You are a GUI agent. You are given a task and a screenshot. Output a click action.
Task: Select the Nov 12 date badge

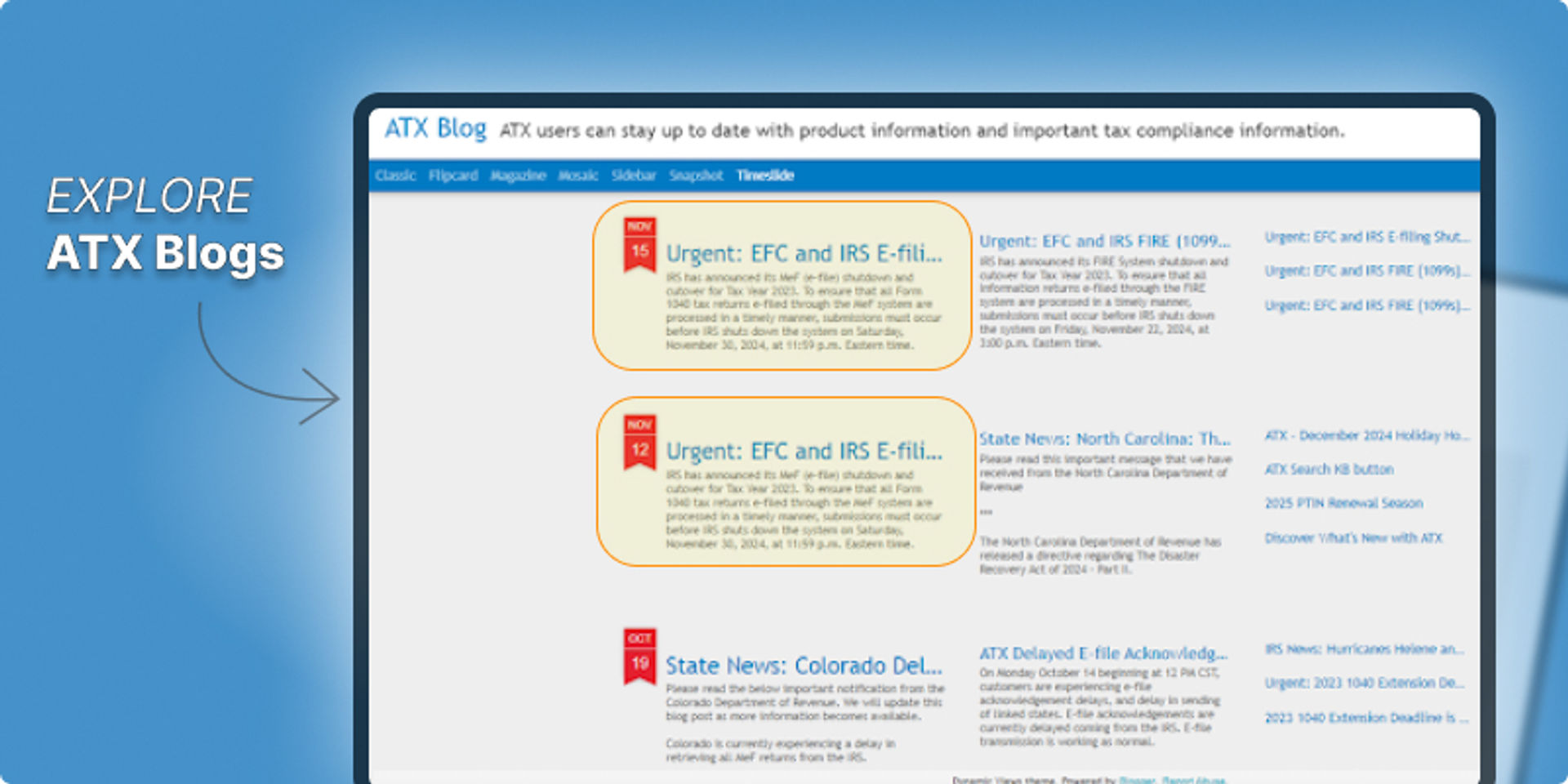click(x=639, y=443)
